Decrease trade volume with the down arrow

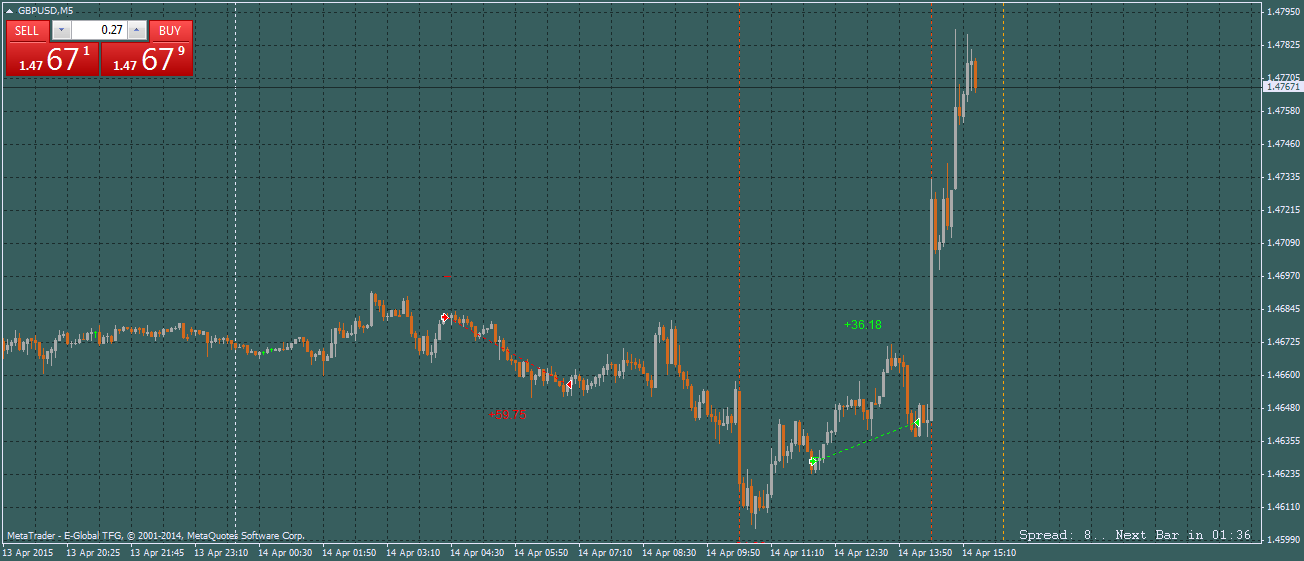(61, 31)
